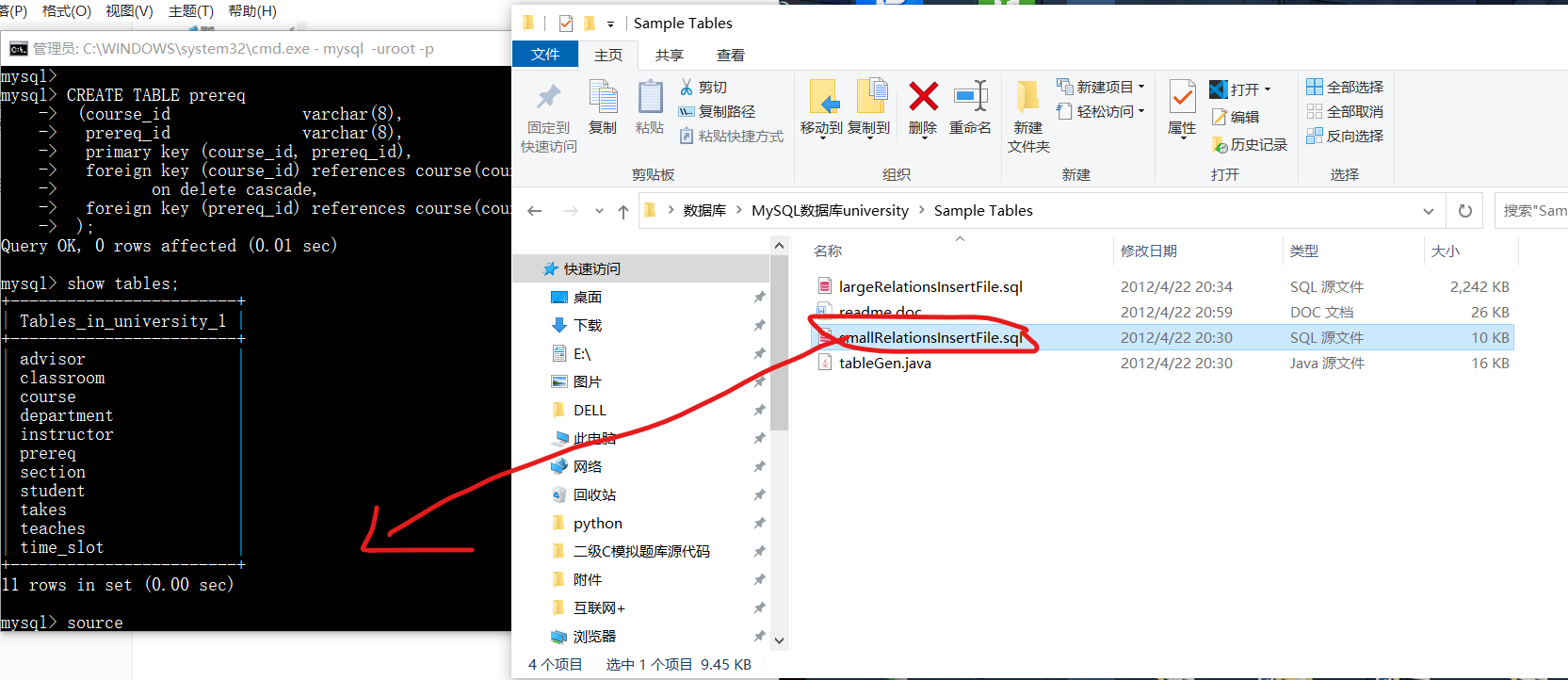This screenshot has width=1568, height=680.
Task: Click the Move to icon
Action: 823,97
